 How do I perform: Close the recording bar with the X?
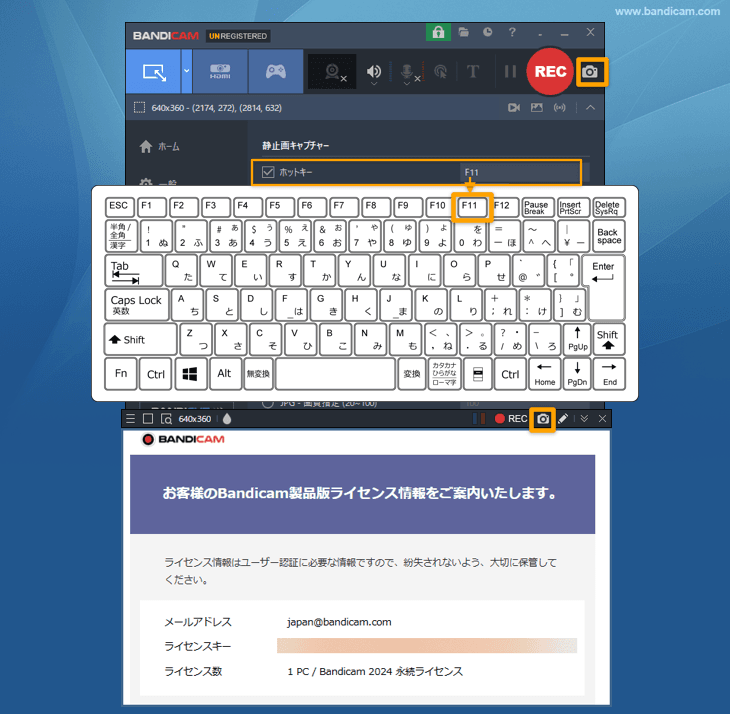coord(602,419)
